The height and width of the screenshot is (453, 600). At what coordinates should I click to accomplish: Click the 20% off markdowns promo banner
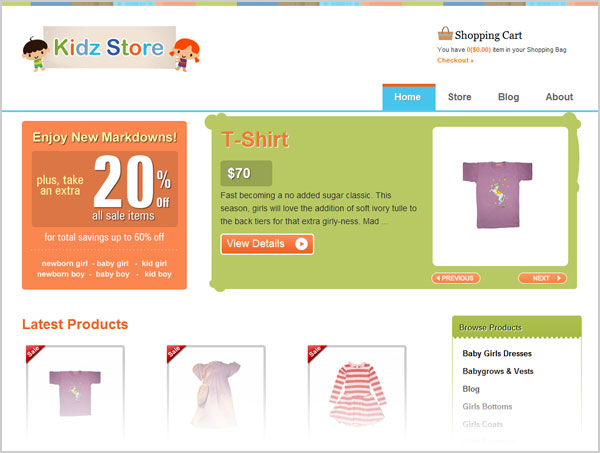104,205
